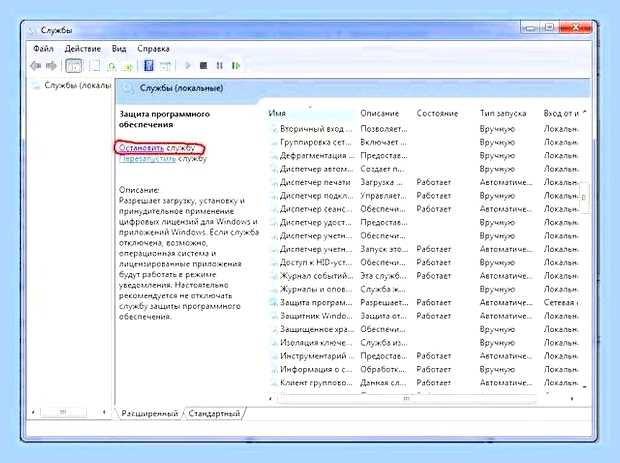Image resolution: width=620 pixels, height=463 pixels.
Task: Sort by the Тип запуска column header
Action: click(503, 113)
